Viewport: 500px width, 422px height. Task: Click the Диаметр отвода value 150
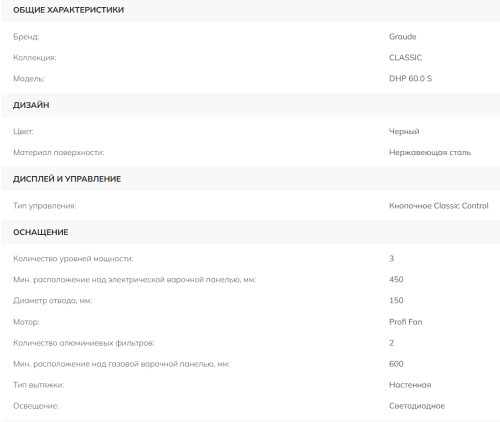pos(396,300)
